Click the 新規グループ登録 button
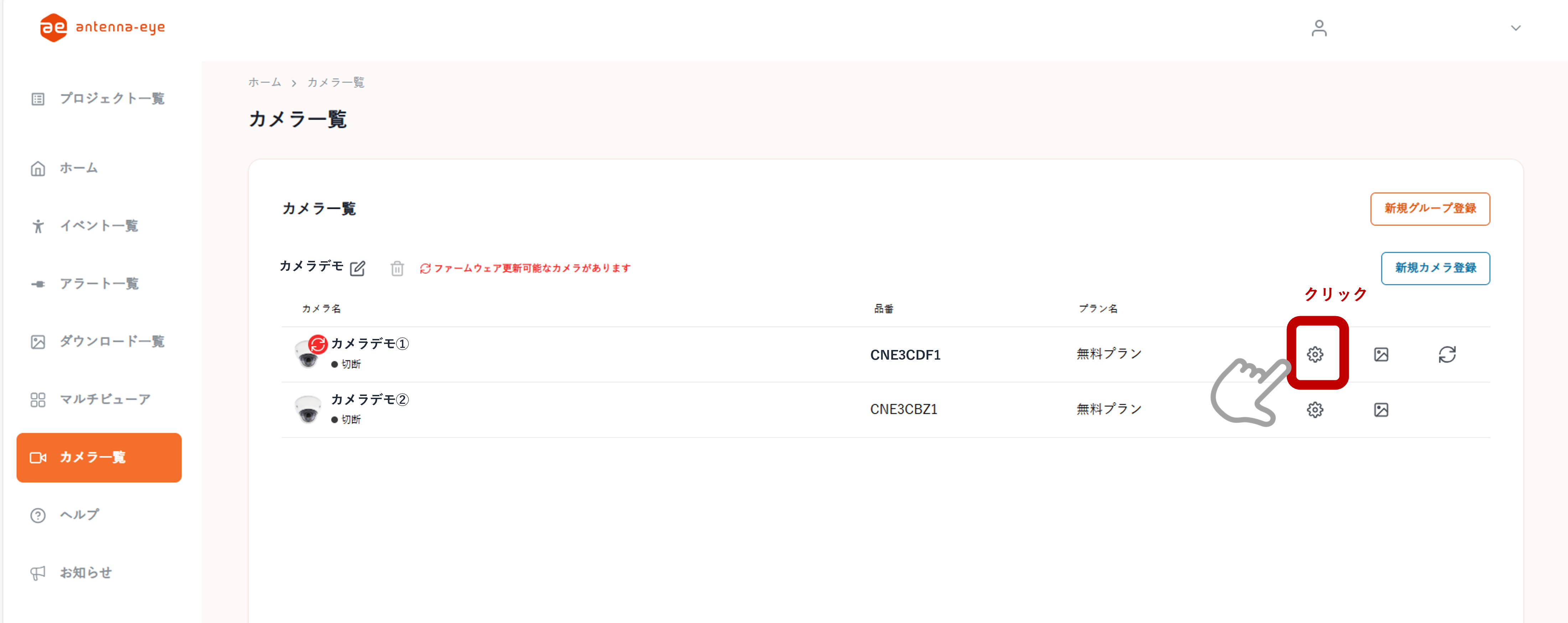This screenshot has width=1568, height=623. (x=1429, y=209)
